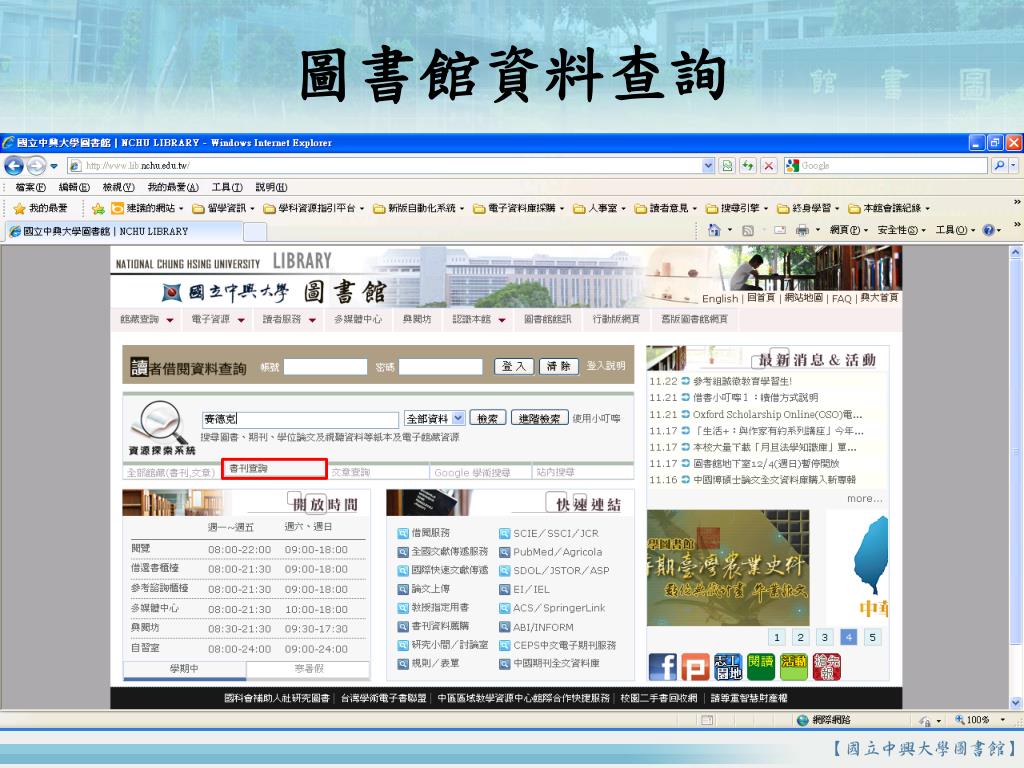Click the 檢索 search button
The width and height of the screenshot is (1024, 768).
click(x=488, y=419)
